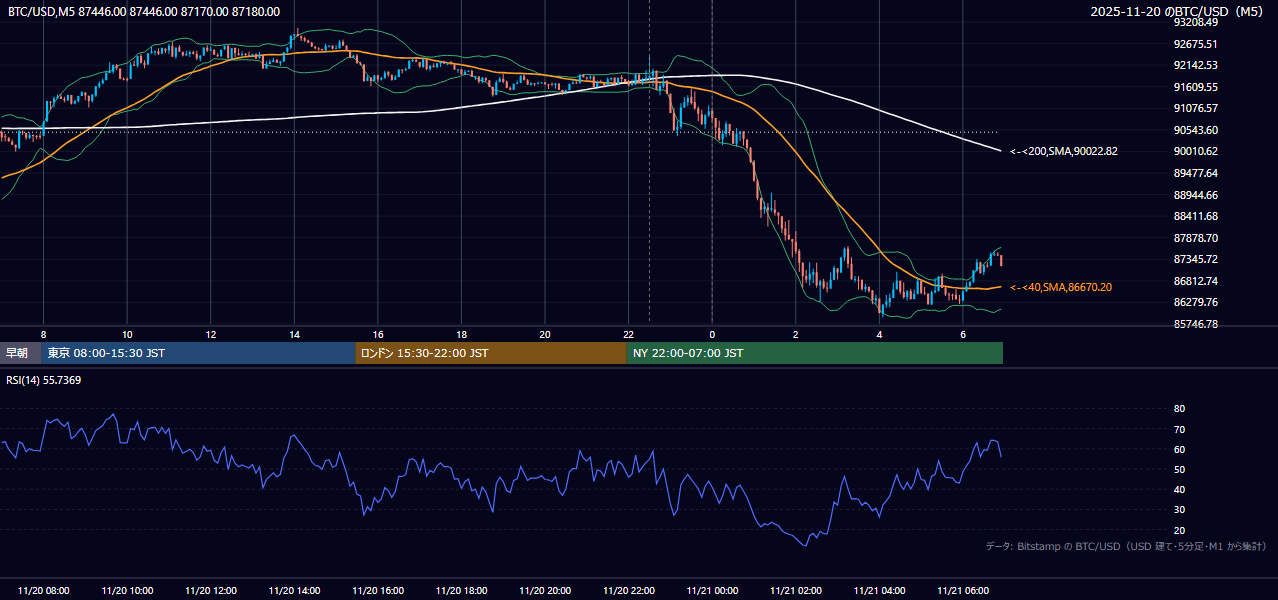Click price axis value 87878.70
Image resolution: width=1278 pixels, height=600 pixels.
1195,238
